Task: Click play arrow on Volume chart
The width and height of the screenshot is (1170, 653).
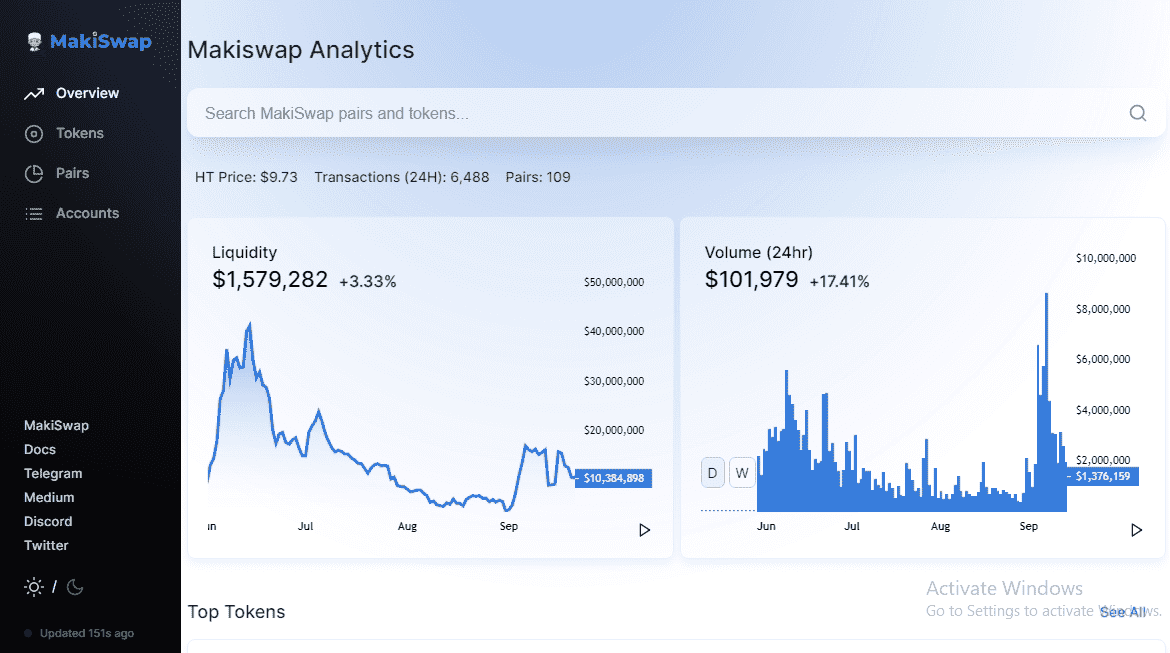Action: [1136, 530]
